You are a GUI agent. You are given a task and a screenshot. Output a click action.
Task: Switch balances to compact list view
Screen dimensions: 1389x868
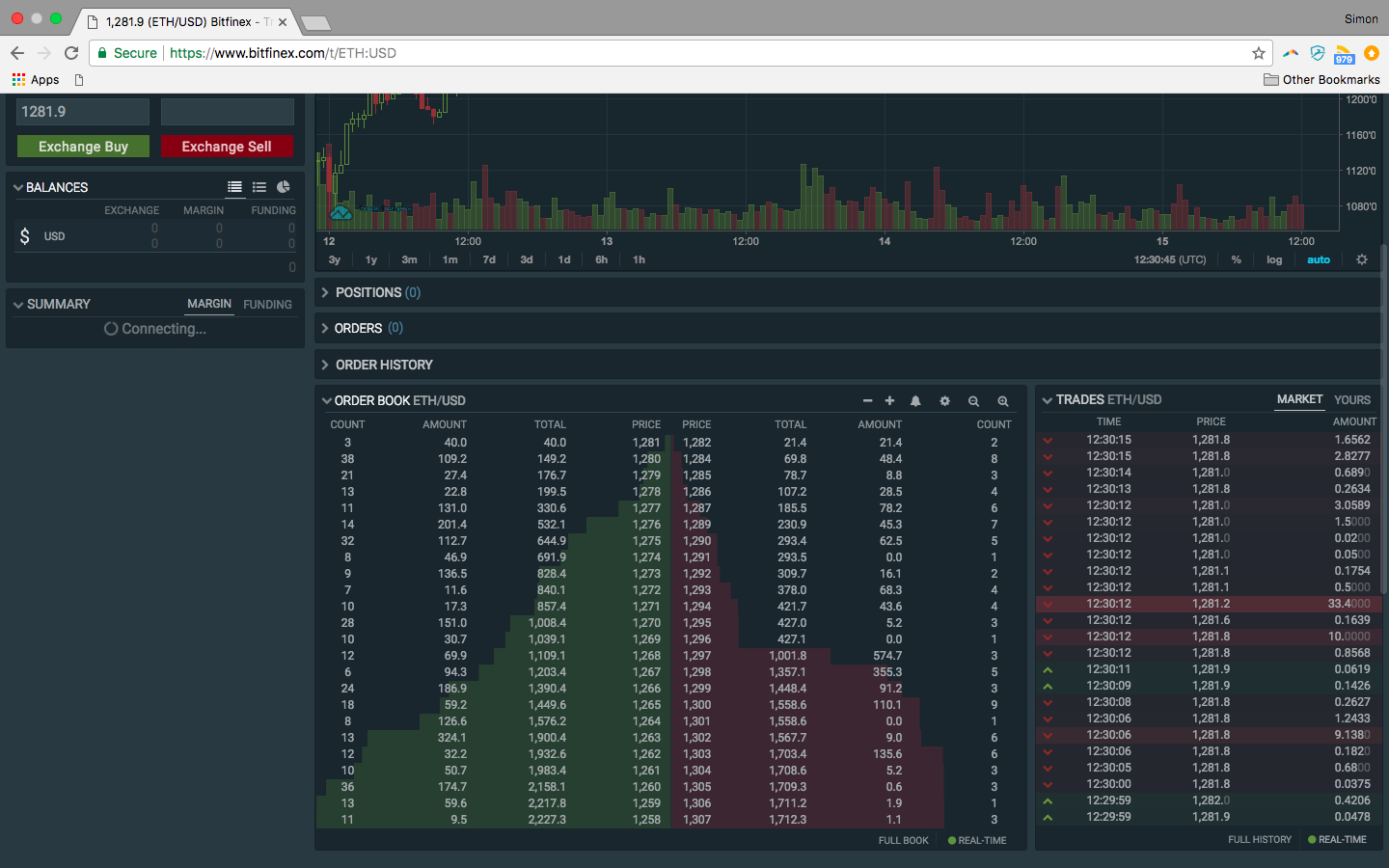tap(259, 187)
